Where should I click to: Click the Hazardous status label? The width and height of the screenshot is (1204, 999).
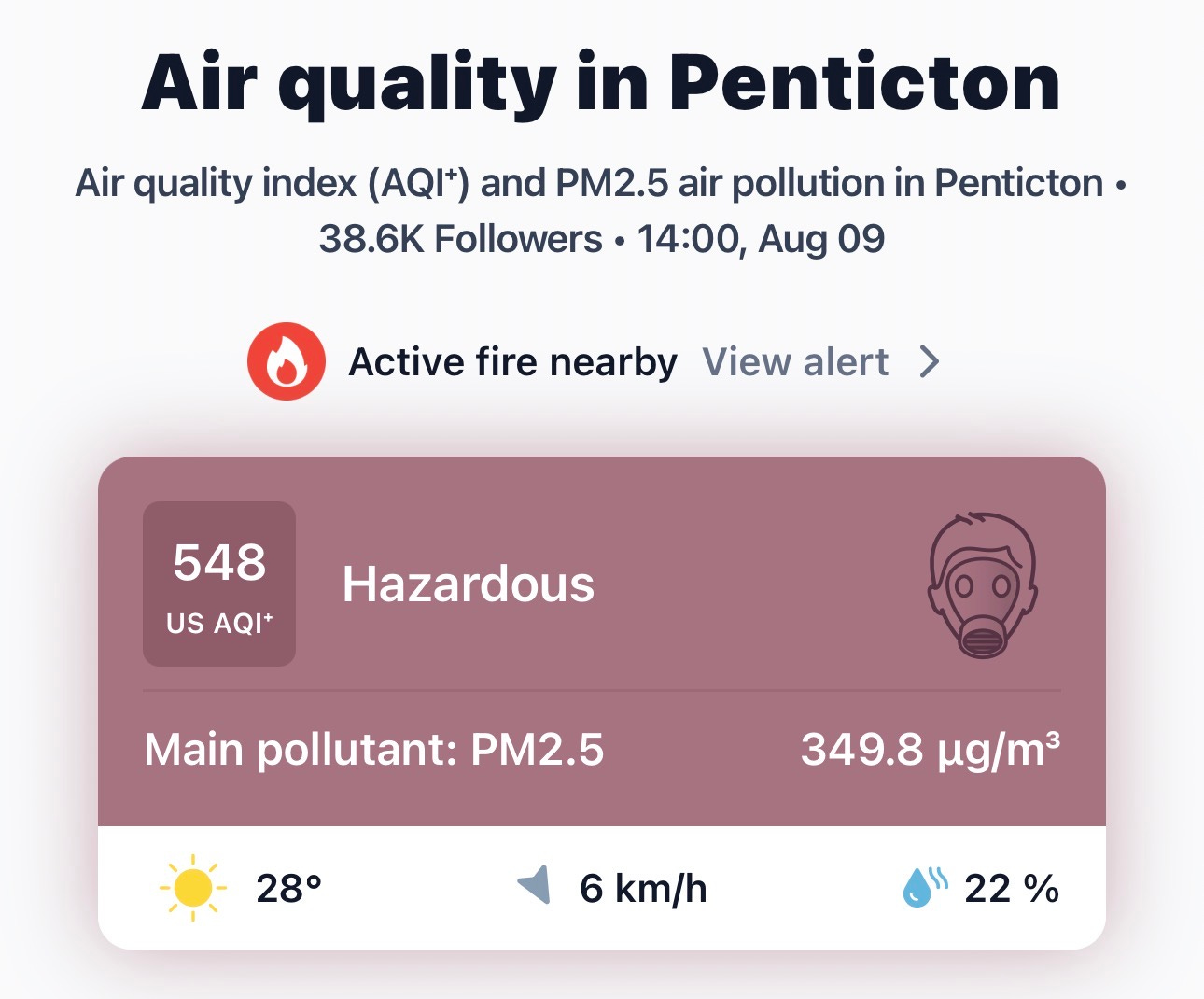click(469, 584)
